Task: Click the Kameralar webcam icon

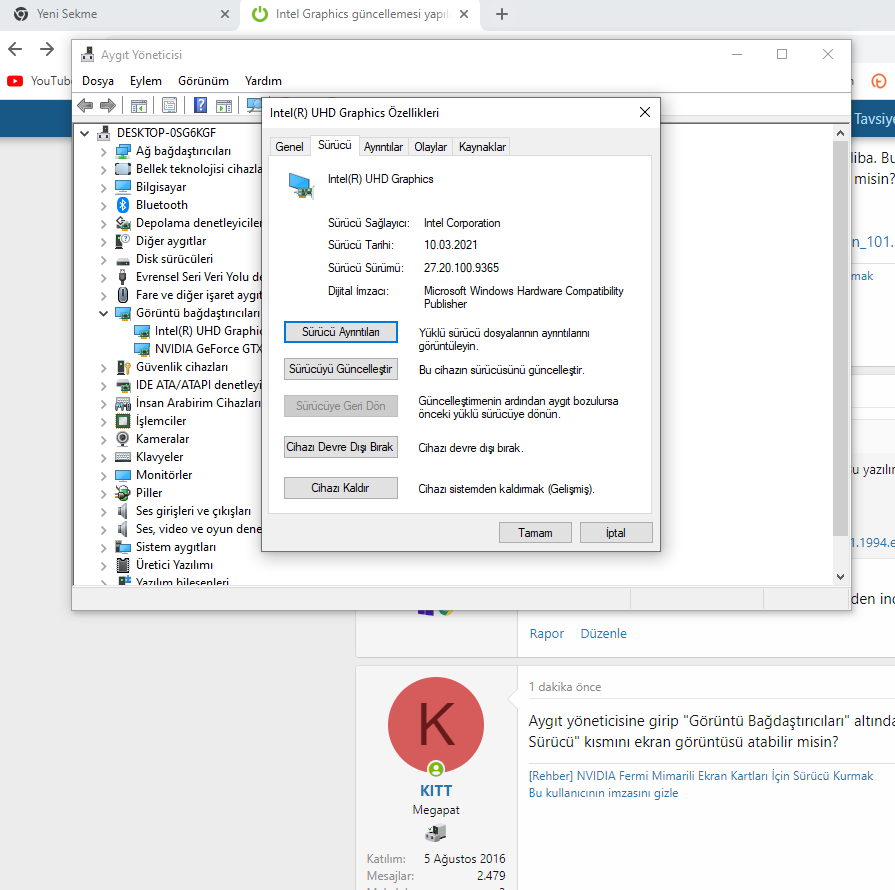Action: (123, 439)
